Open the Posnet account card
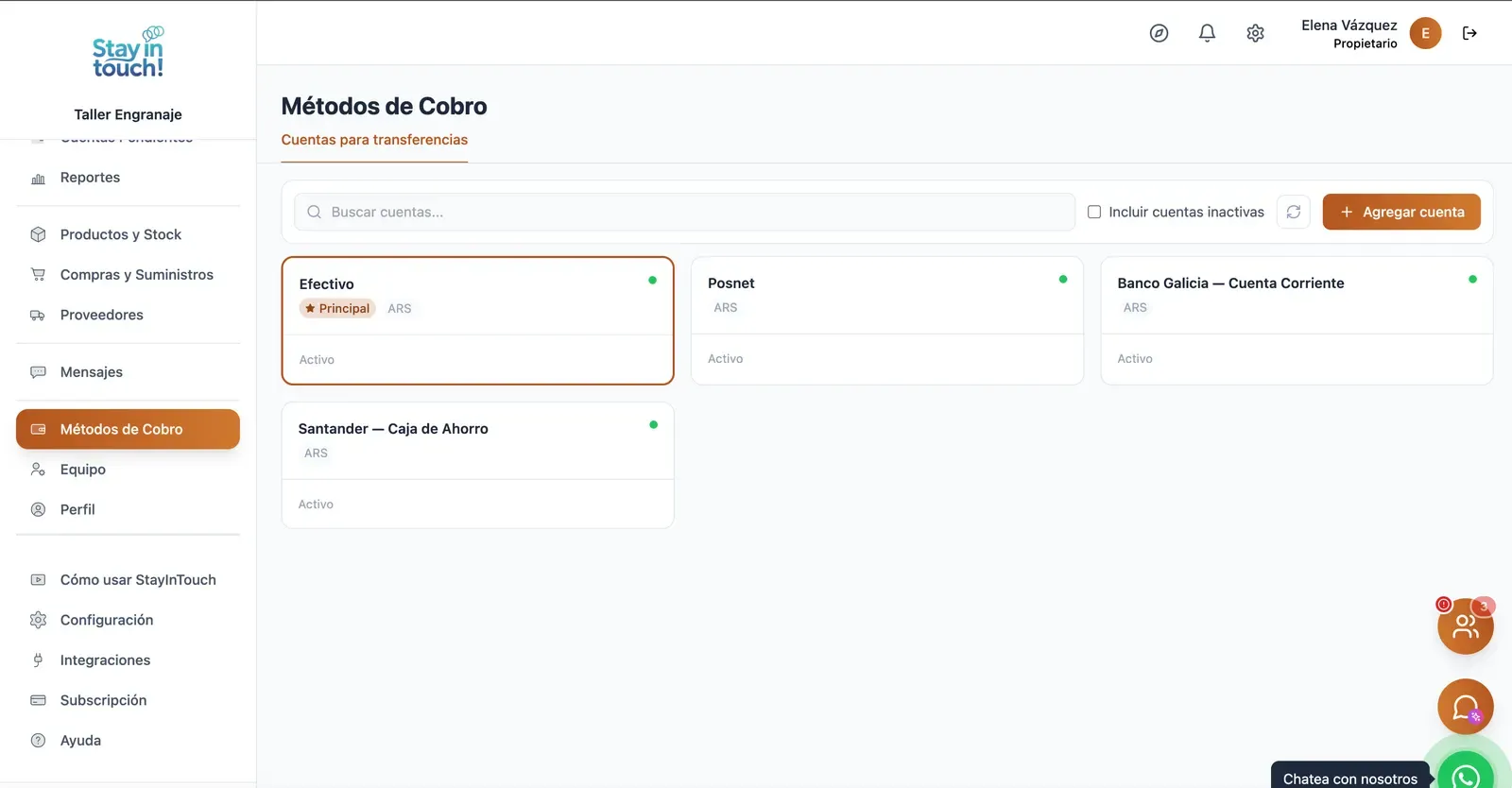The image size is (1512, 788). tap(887, 320)
